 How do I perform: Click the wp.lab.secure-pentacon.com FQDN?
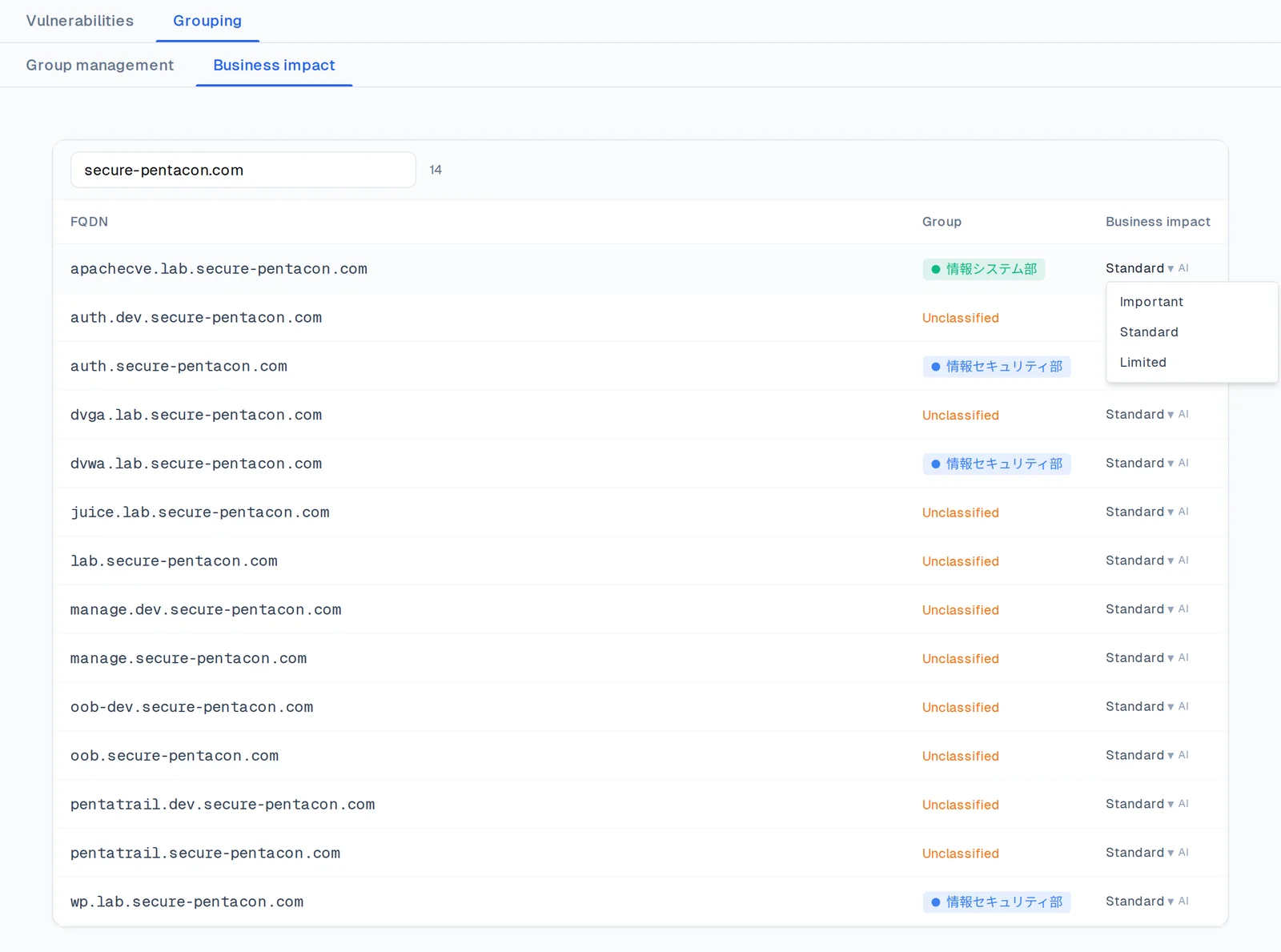[x=187, y=902]
